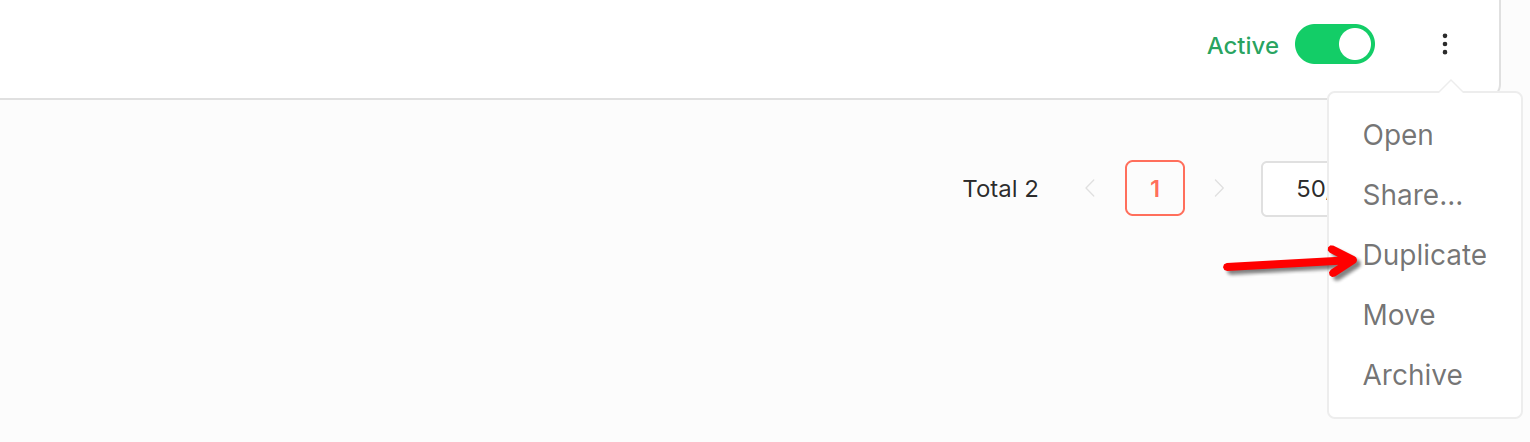
Task: Go to the previous page arrow
Action: [x=1090, y=188]
